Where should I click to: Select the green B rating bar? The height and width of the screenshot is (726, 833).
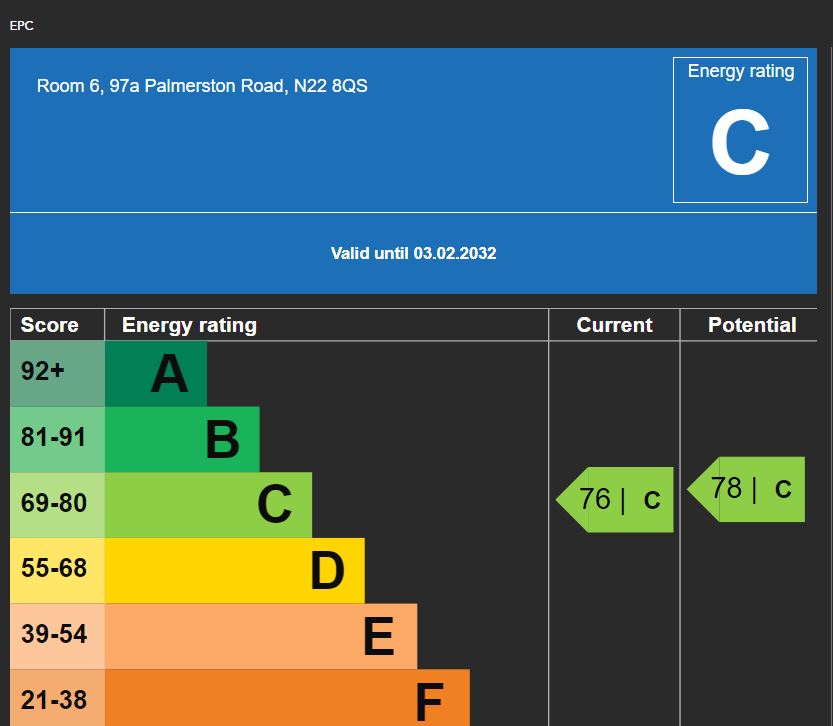182,439
